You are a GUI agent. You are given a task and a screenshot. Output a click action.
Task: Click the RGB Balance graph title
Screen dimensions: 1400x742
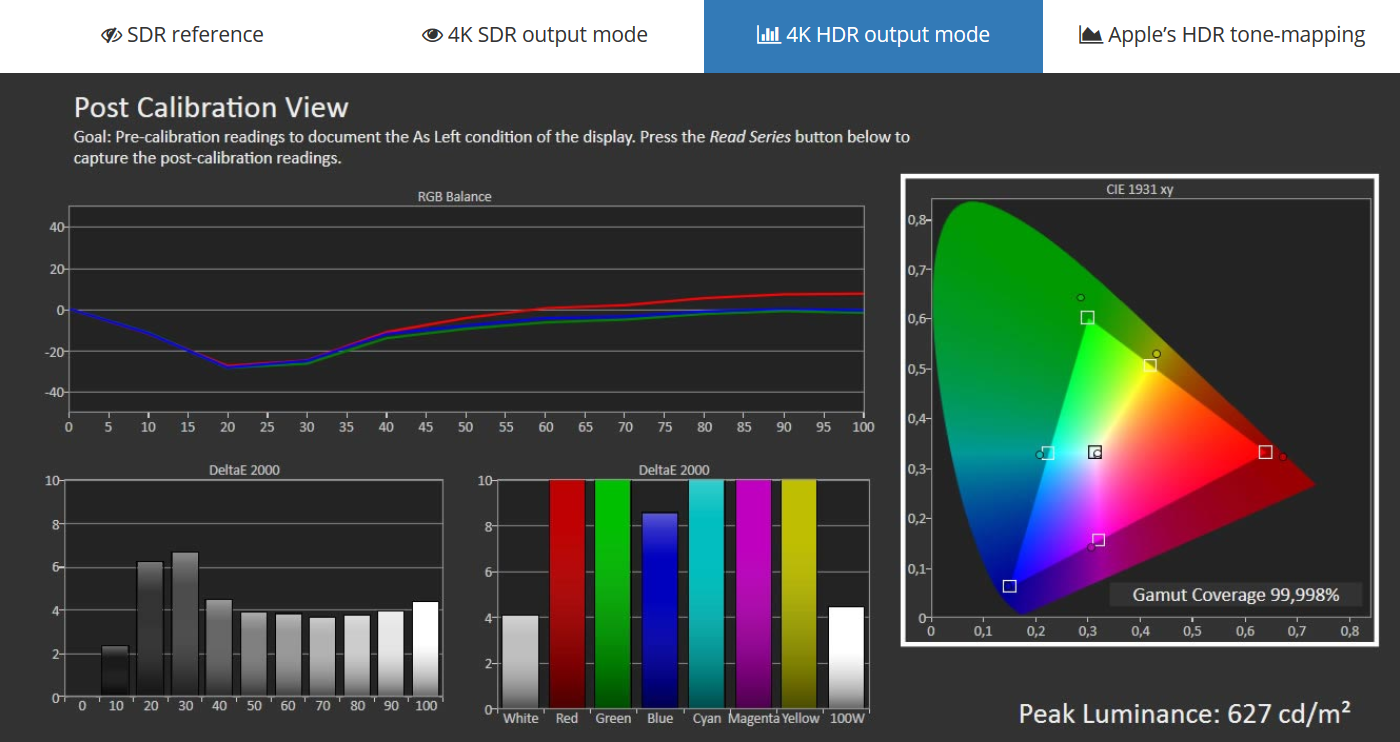454,196
